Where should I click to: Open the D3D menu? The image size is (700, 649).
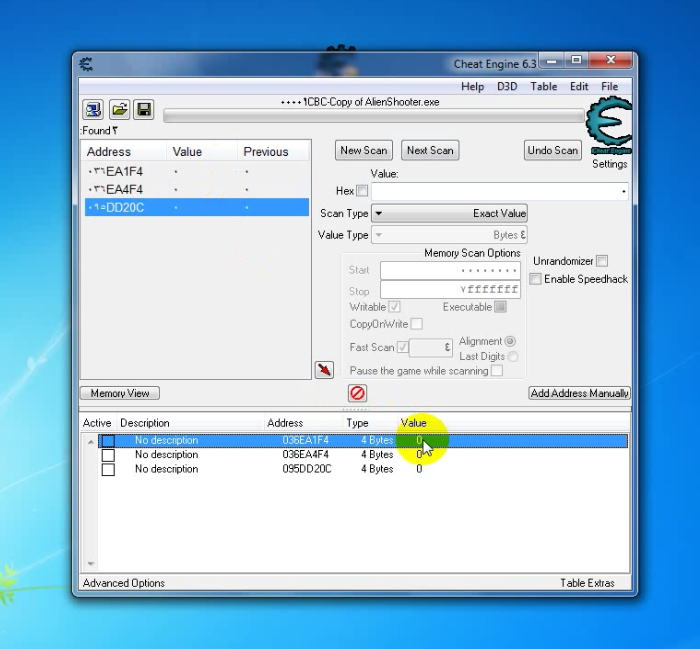(x=507, y=87)
